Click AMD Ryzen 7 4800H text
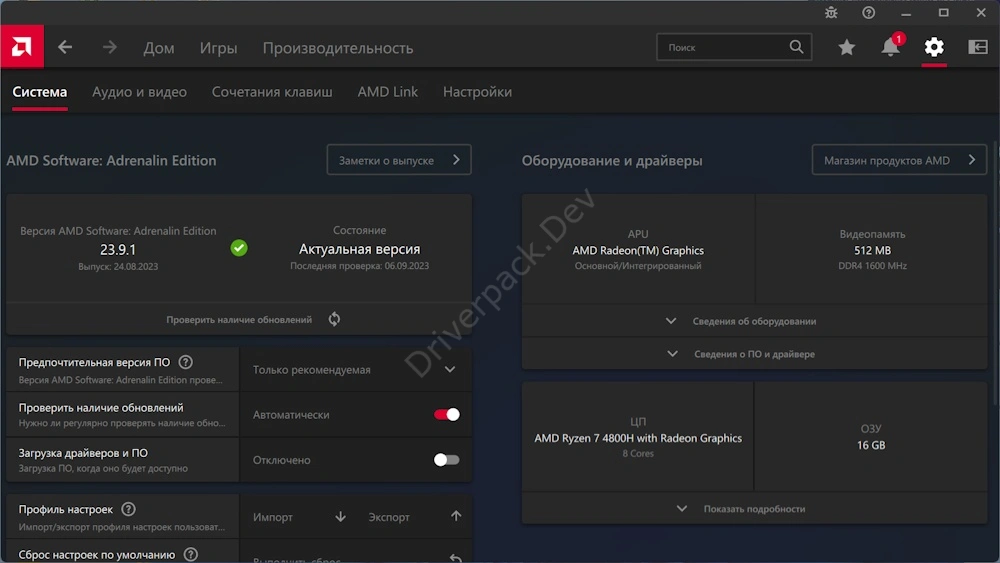 (x=638, y=438)
